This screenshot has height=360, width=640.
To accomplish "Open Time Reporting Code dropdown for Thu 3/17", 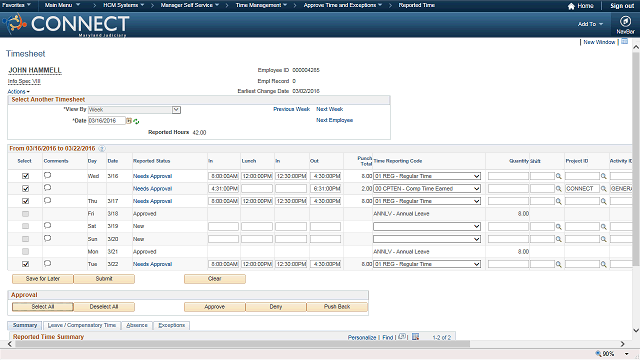I will (x=427, y=201).
